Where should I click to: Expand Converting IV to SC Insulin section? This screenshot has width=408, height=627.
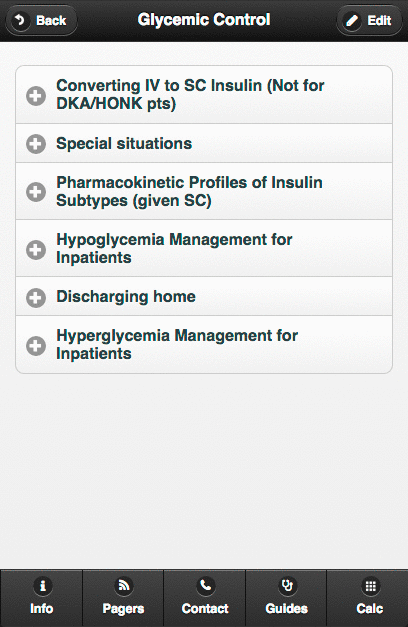point(204,95)
